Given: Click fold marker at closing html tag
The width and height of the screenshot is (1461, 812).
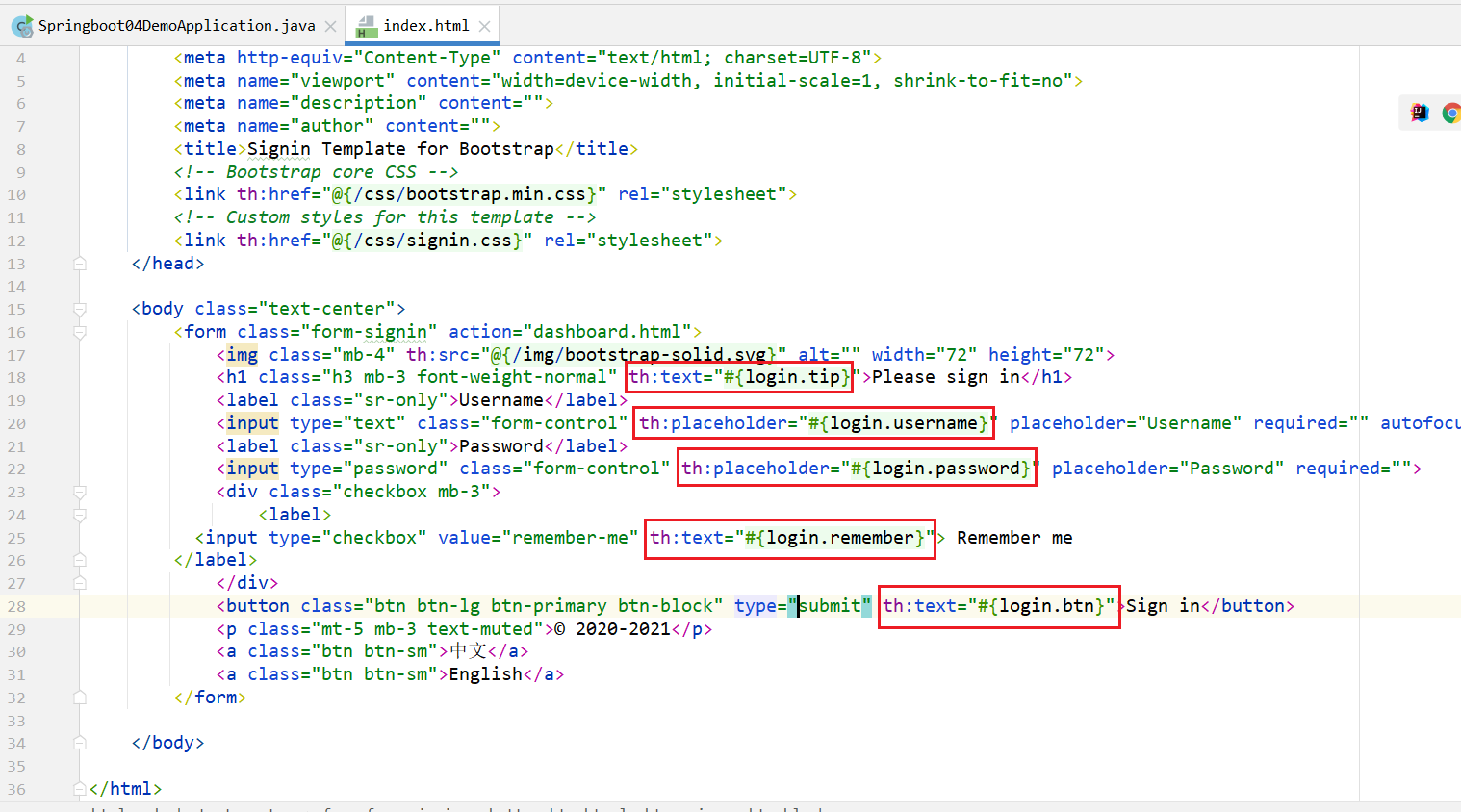Looking at the screenshot, I should click(x=80, y=789).
